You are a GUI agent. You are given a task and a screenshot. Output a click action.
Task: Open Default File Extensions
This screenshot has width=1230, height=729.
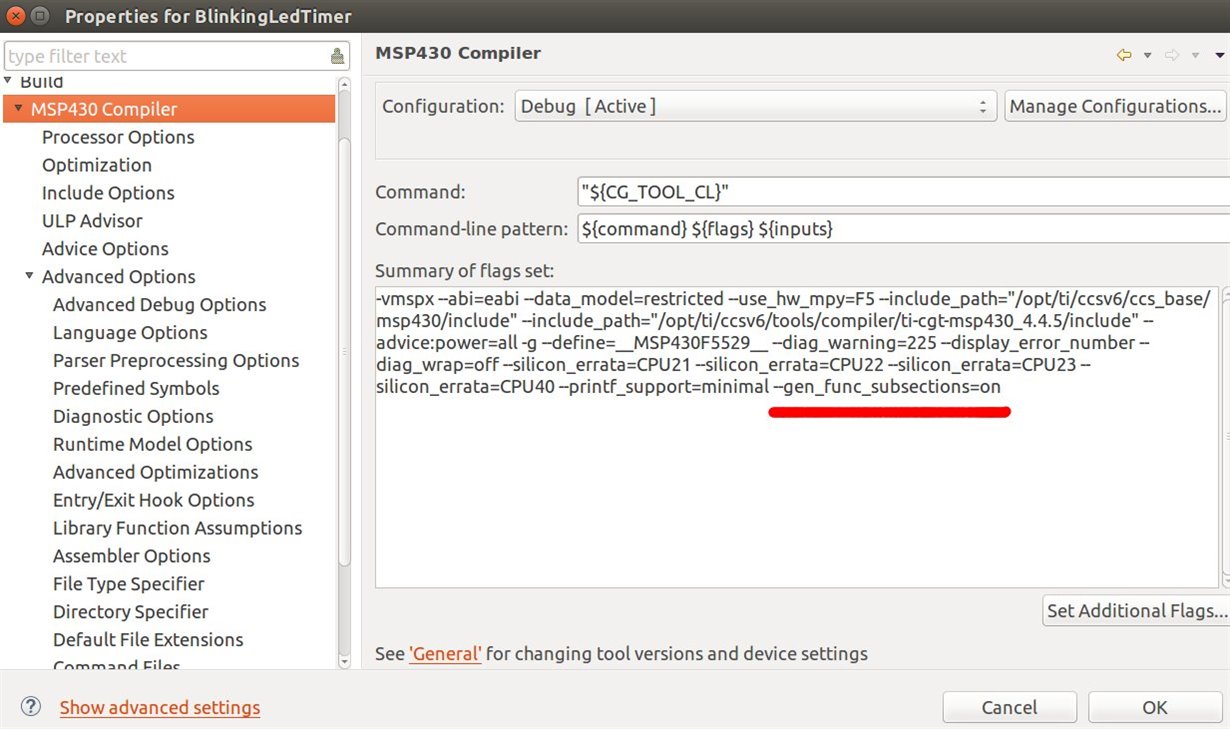(x=148, y=640)
